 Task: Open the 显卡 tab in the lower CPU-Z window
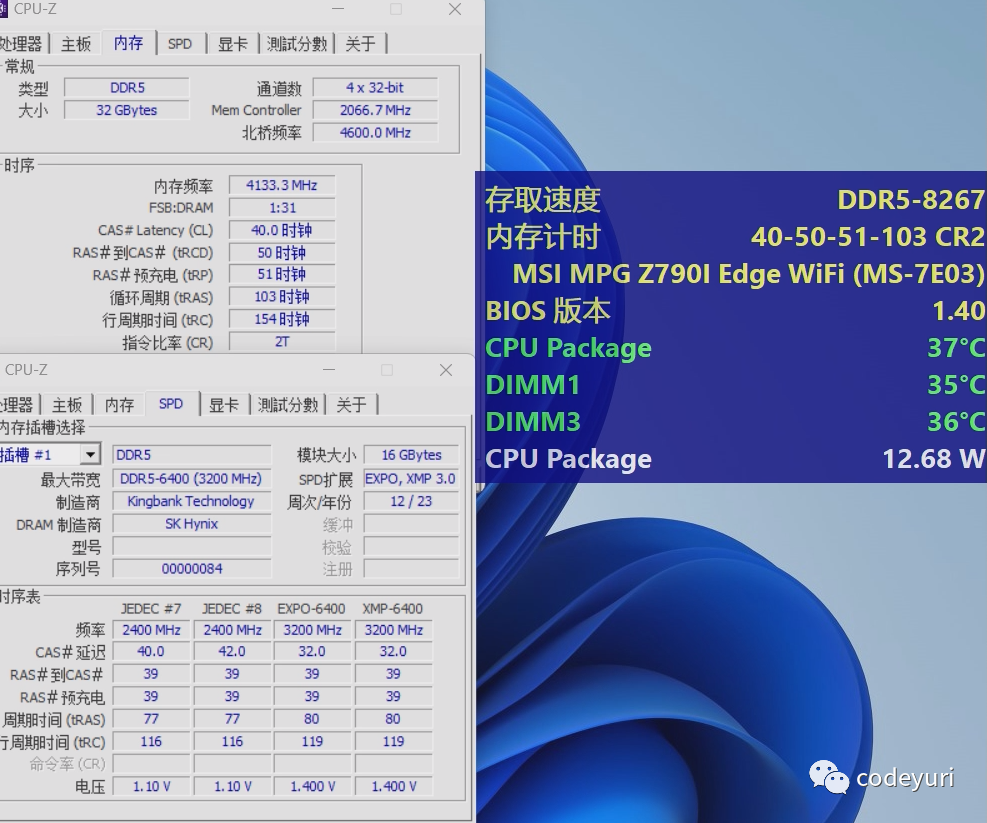223,405
